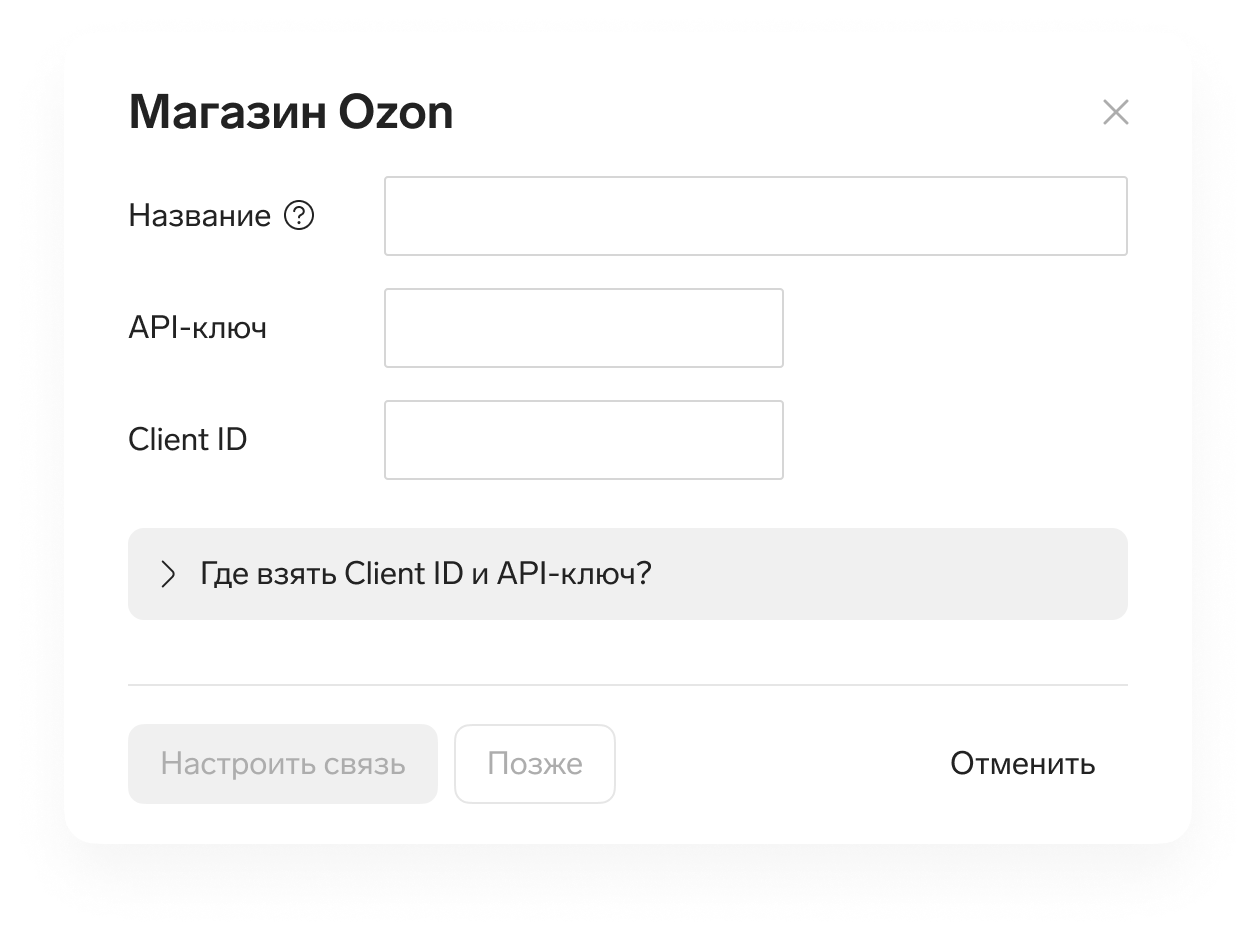Expand 'Где взять Client ID и API-ключ?' section
1256x940 pixels.
click(628, 574)
